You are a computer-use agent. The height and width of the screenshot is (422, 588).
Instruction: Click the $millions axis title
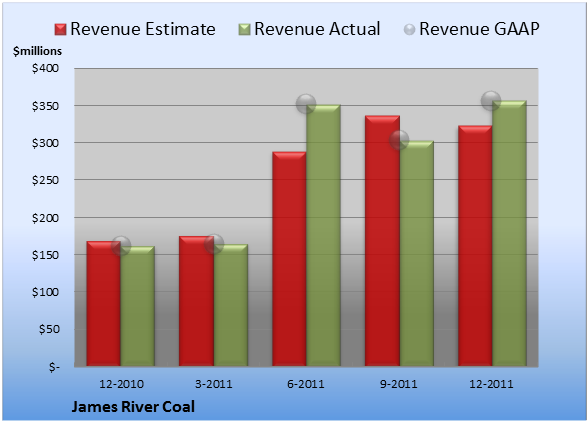(37, 51)
